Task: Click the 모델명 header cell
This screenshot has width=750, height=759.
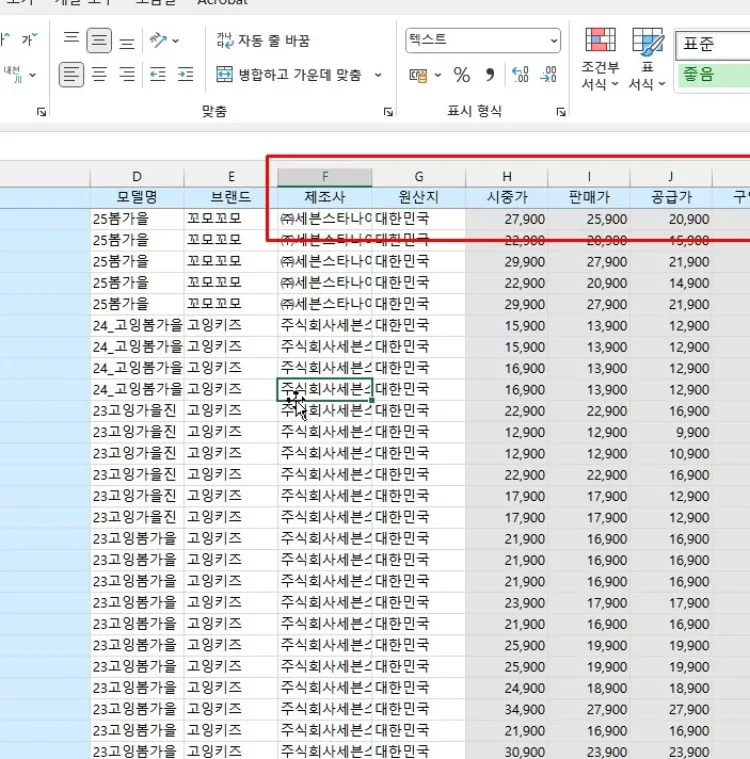Action: coord(137,197)
